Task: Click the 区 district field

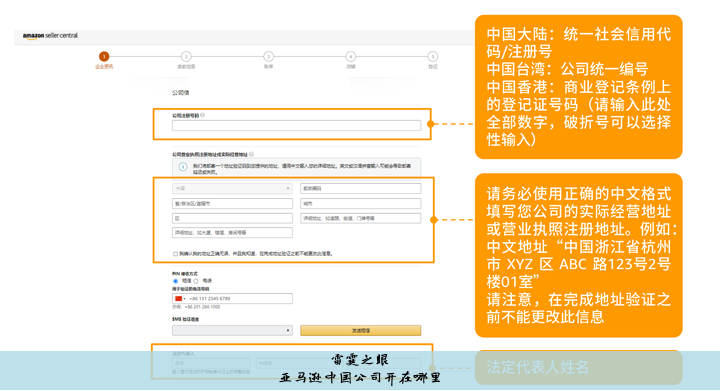Action: pyautogui.click(x=232, y=218)
